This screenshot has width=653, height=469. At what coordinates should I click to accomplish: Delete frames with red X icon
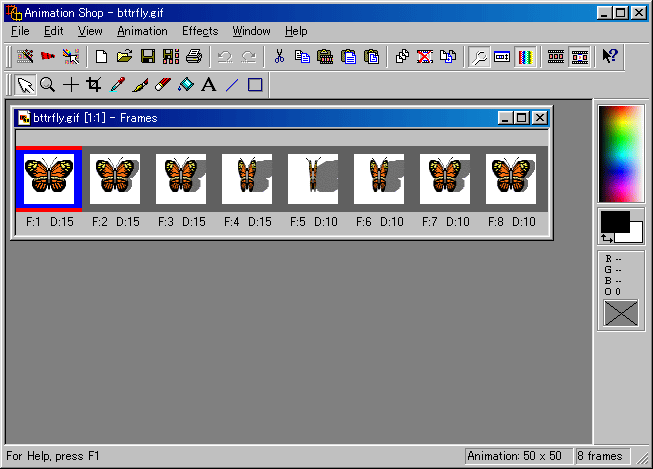coord(425,56)
